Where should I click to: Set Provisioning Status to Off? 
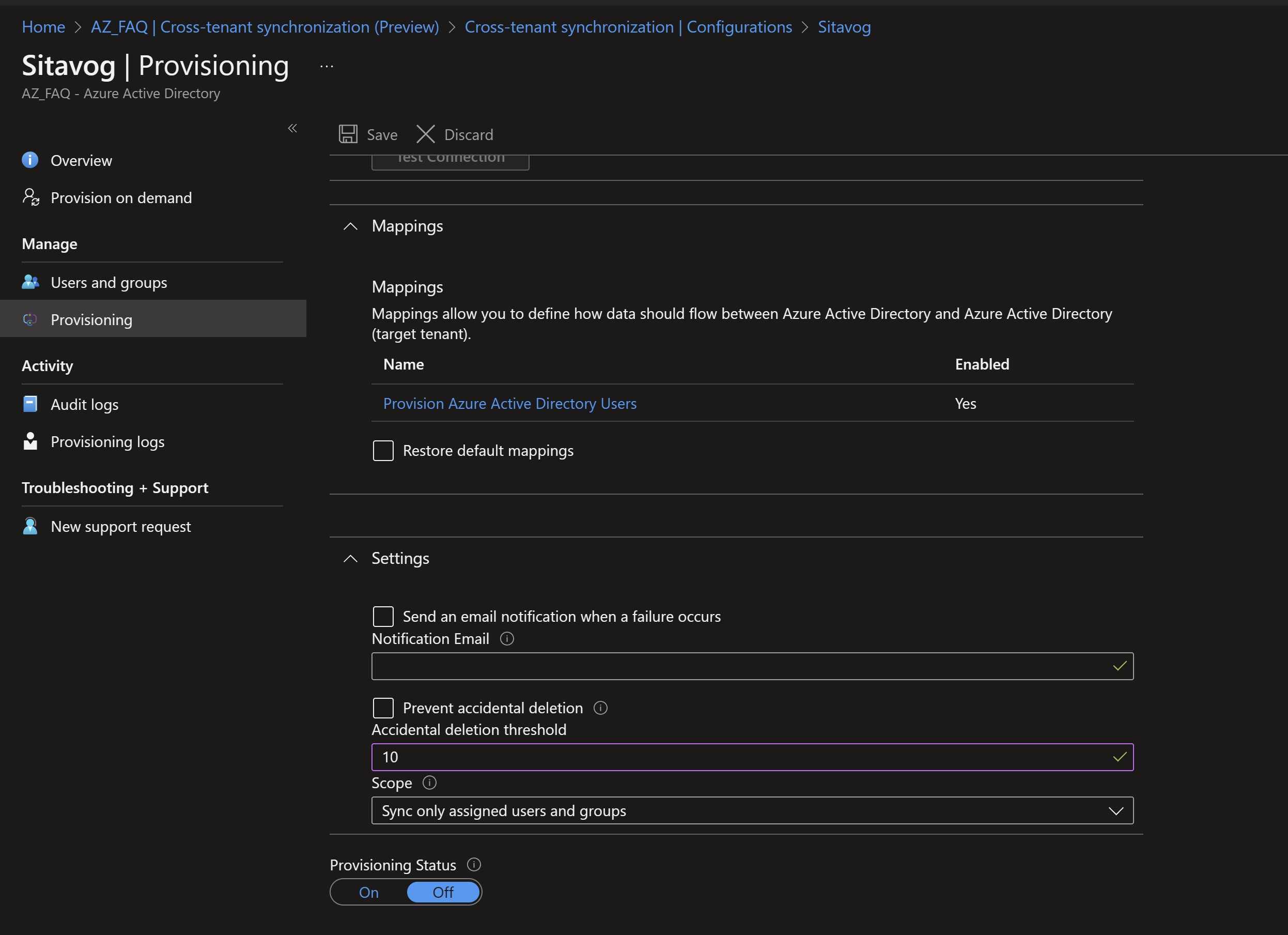[443, 892]
